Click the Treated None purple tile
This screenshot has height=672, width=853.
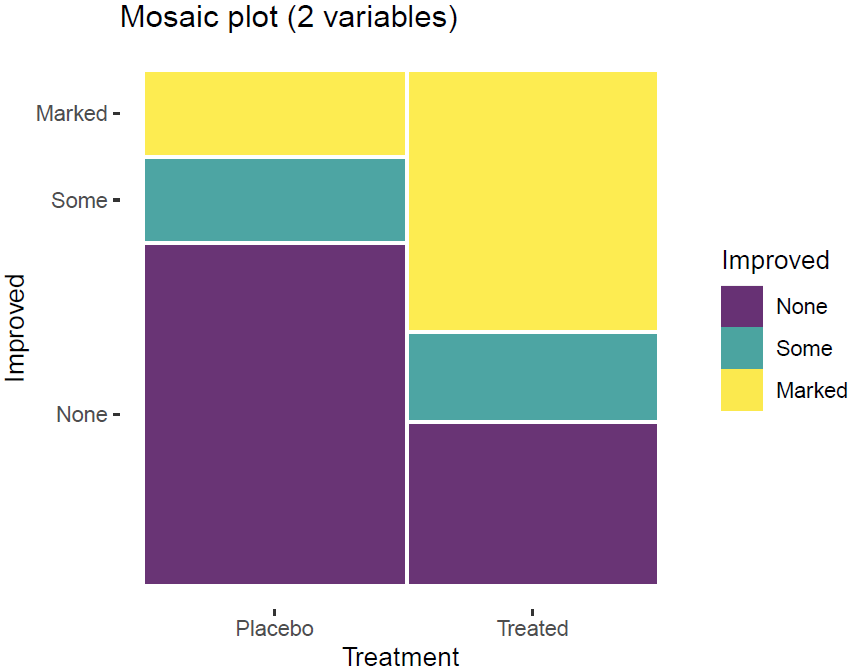point(533,503)
